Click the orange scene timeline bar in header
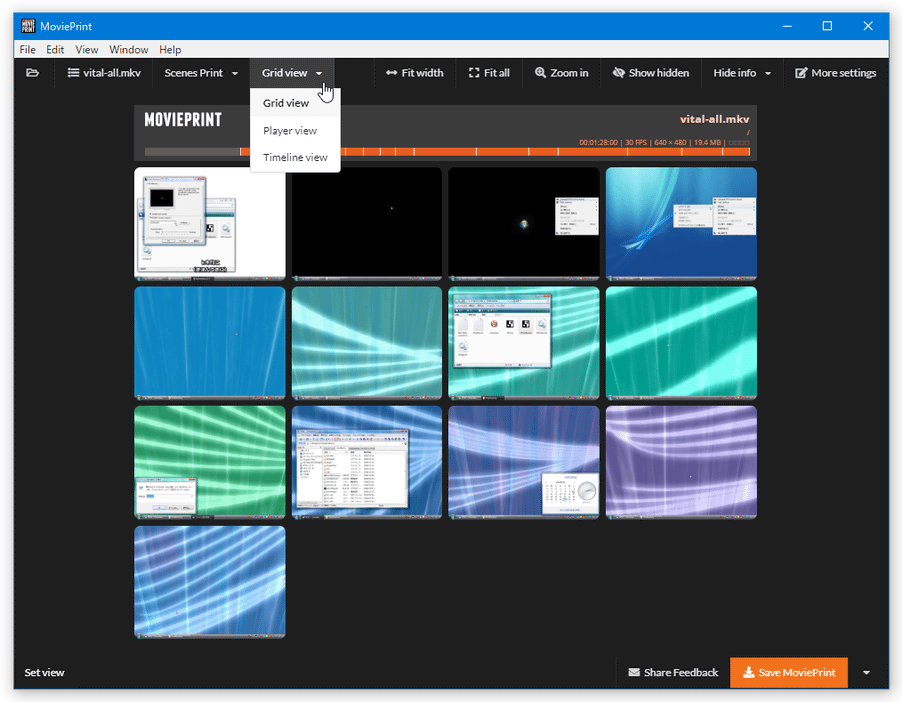Screen dimensions: 902x702 pos(447,152)
